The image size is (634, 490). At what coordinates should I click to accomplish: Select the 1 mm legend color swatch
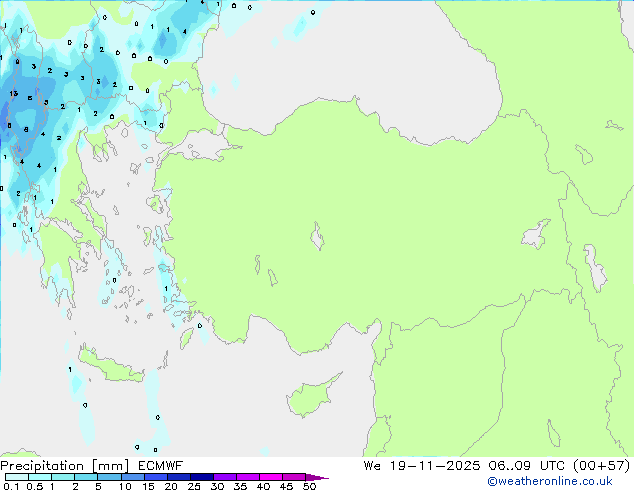point(63,477)
